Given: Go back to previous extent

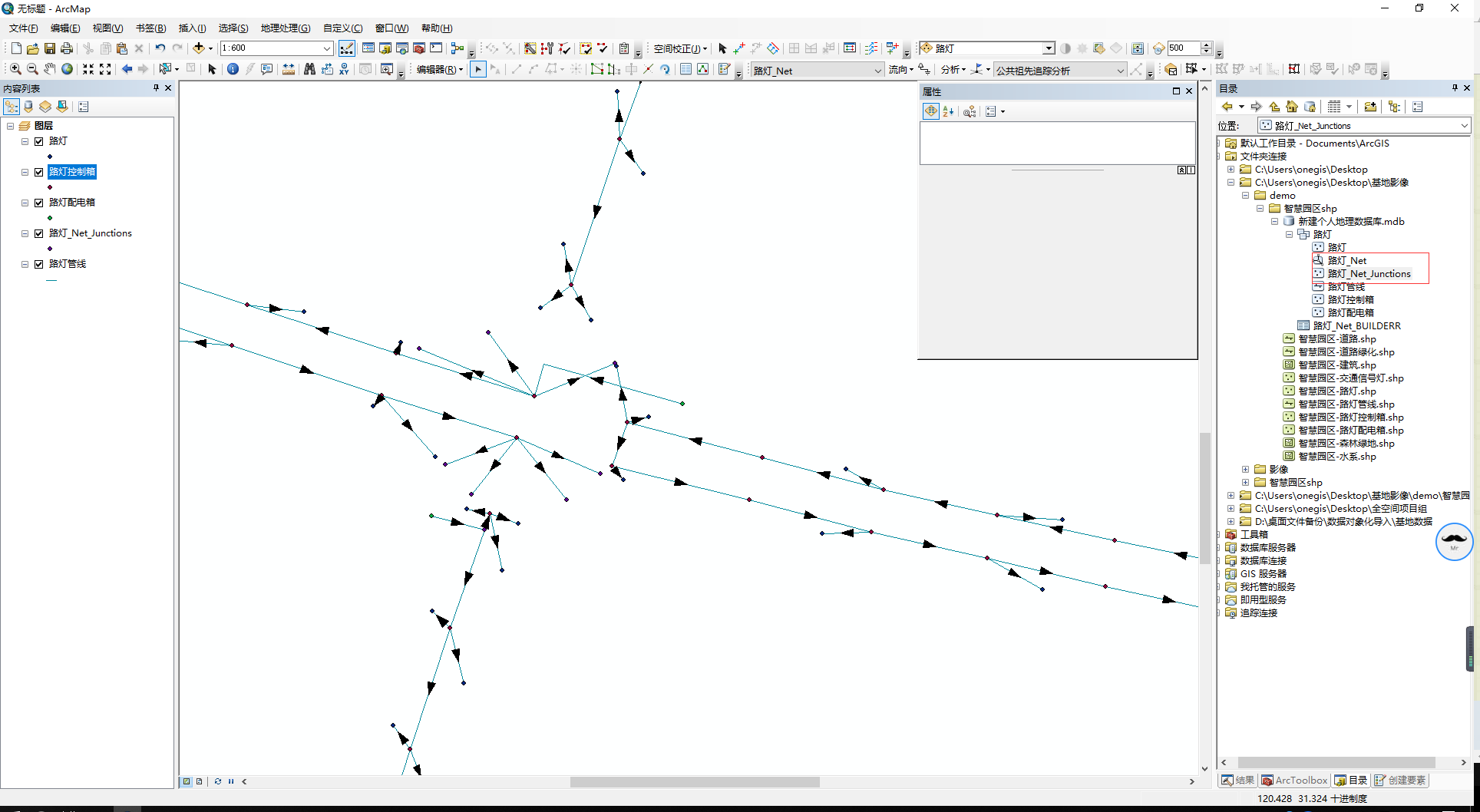Looking at the screenshot, I should tap(127, 69).
